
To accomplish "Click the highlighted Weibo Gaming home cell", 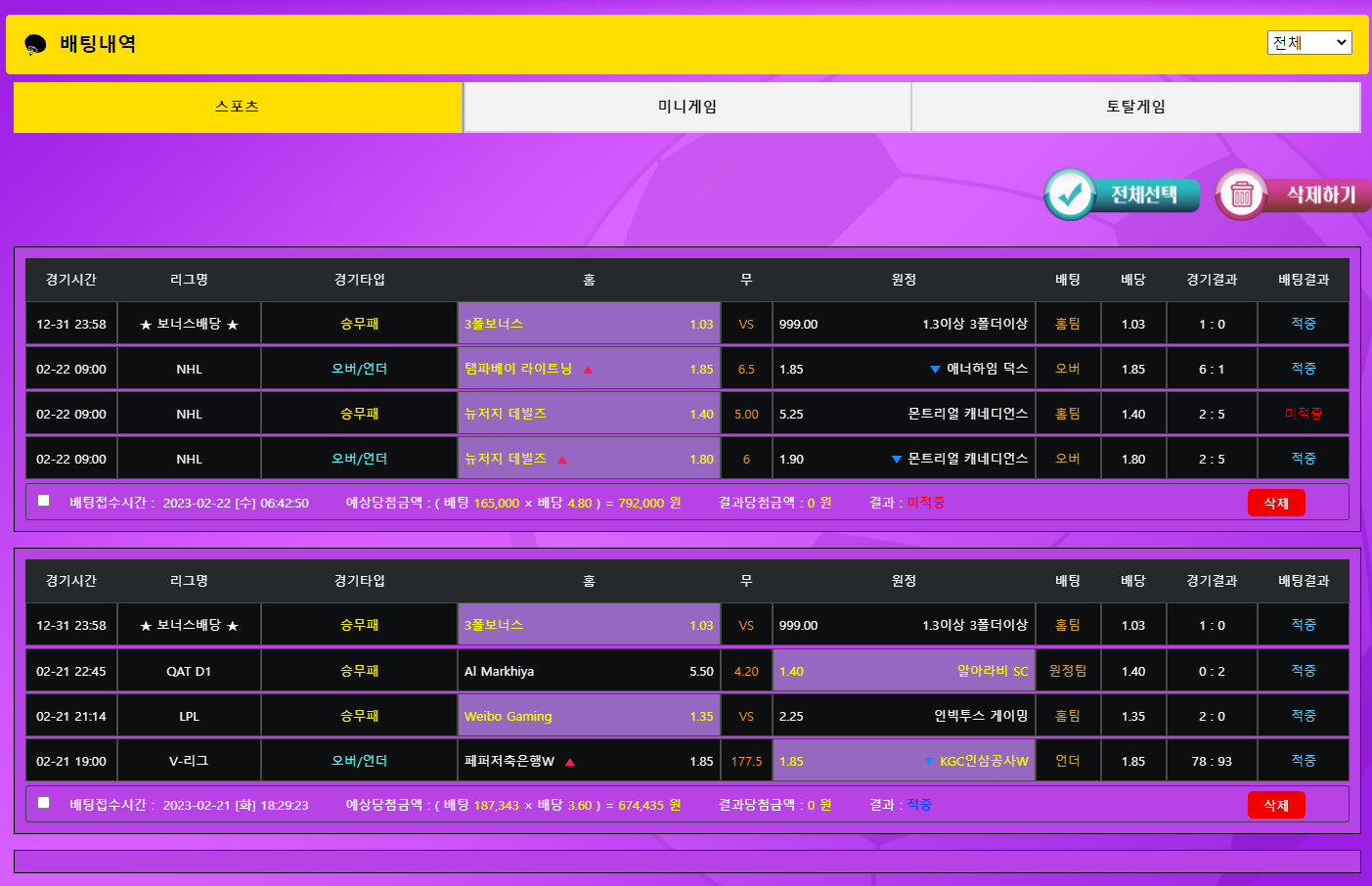I will click(x=589, y=716).
